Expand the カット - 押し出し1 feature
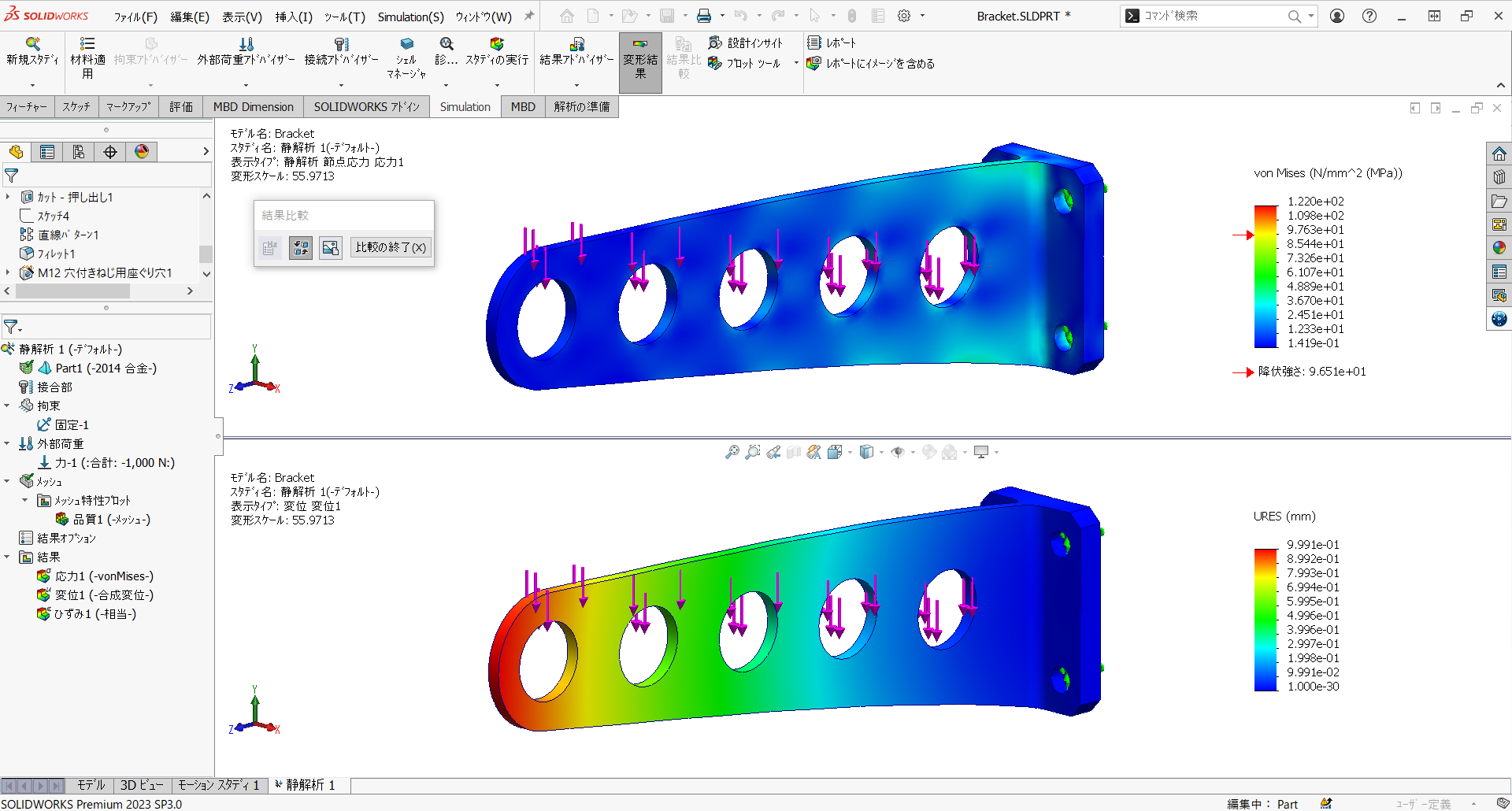 8,197
